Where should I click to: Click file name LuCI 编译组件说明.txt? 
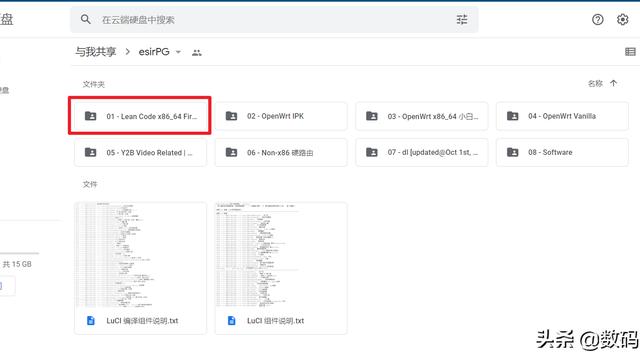click(x=142, y=321)
